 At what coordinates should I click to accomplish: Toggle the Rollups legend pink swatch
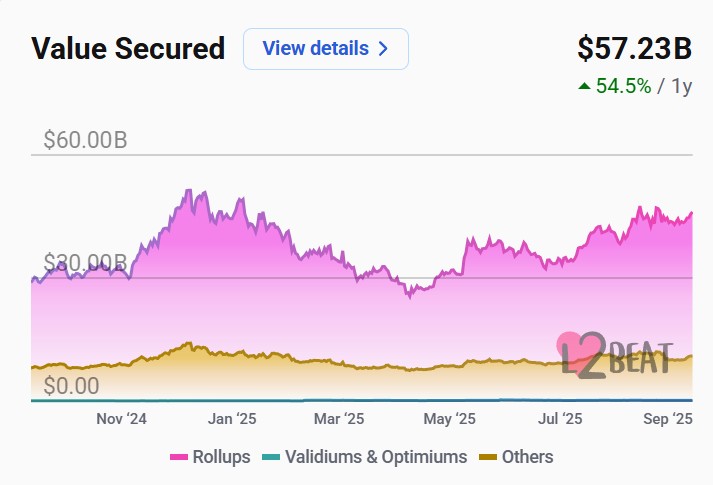point(179,457)
